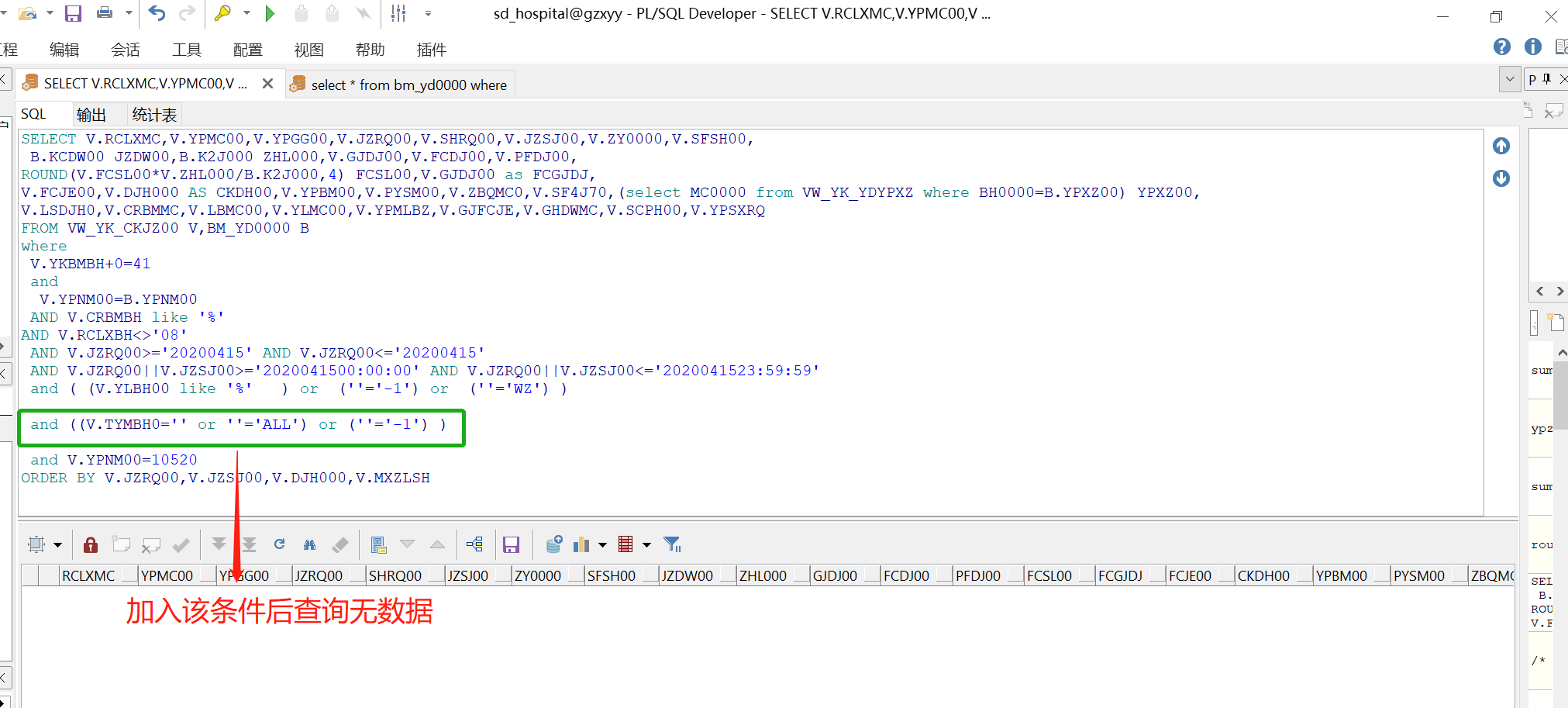Print the current window
The image size is (1568, 708).
point(105,13)
